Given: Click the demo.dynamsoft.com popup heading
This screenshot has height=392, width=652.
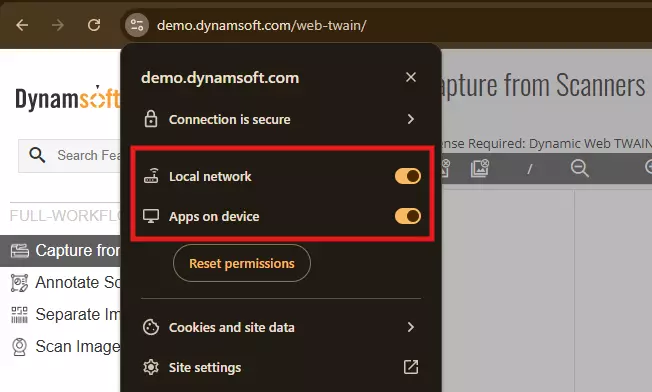Looking at the screenshot, I should [x=220, y=78].
